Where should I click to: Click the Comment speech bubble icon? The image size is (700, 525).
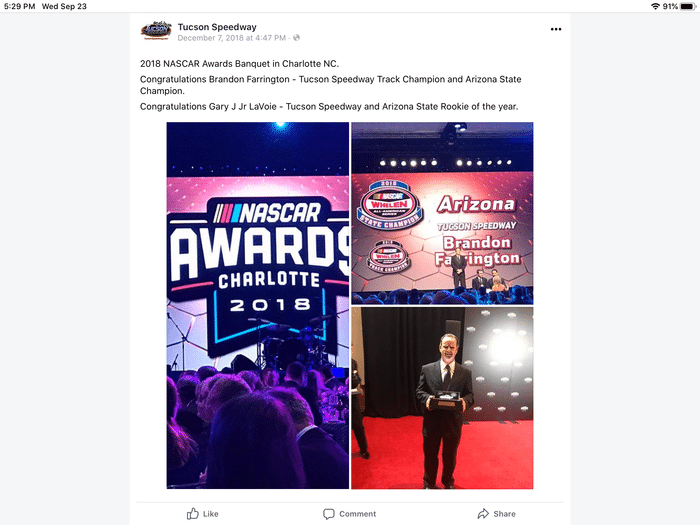[x=329, y=514]
